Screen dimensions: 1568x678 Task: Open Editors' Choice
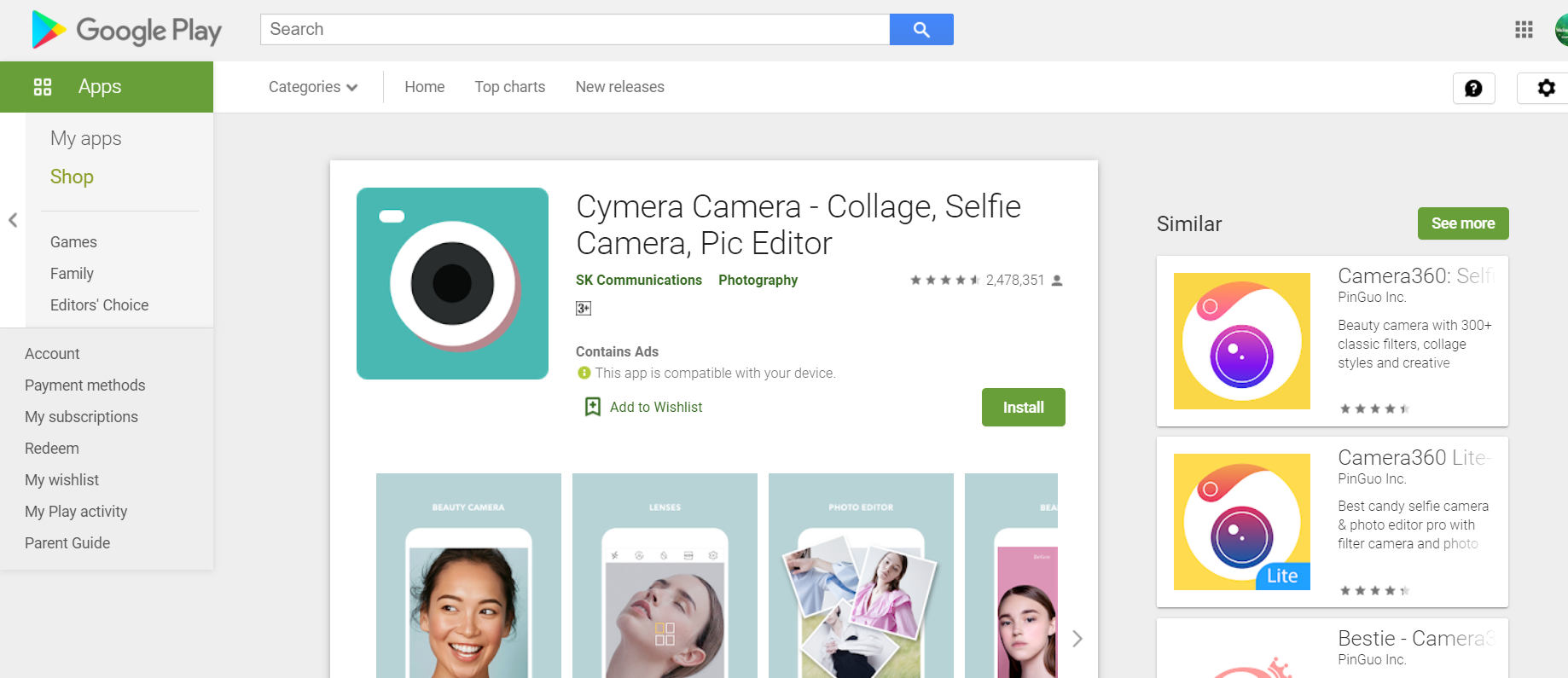pyautogui.click(x=99, y=305)
